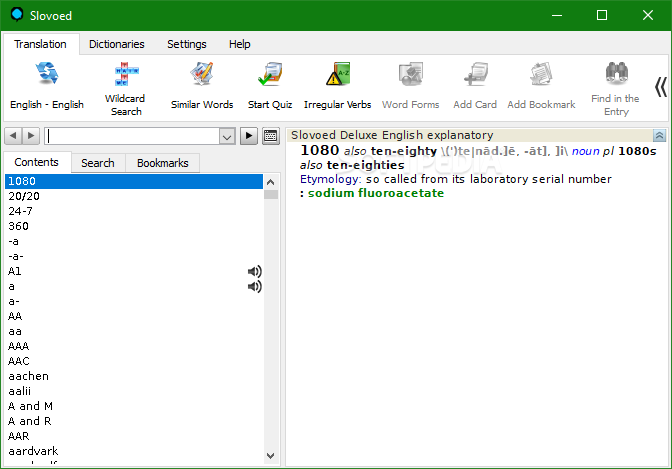Select entry 20/20
Viewport: 672px width, 469px height.
(134, 196)
